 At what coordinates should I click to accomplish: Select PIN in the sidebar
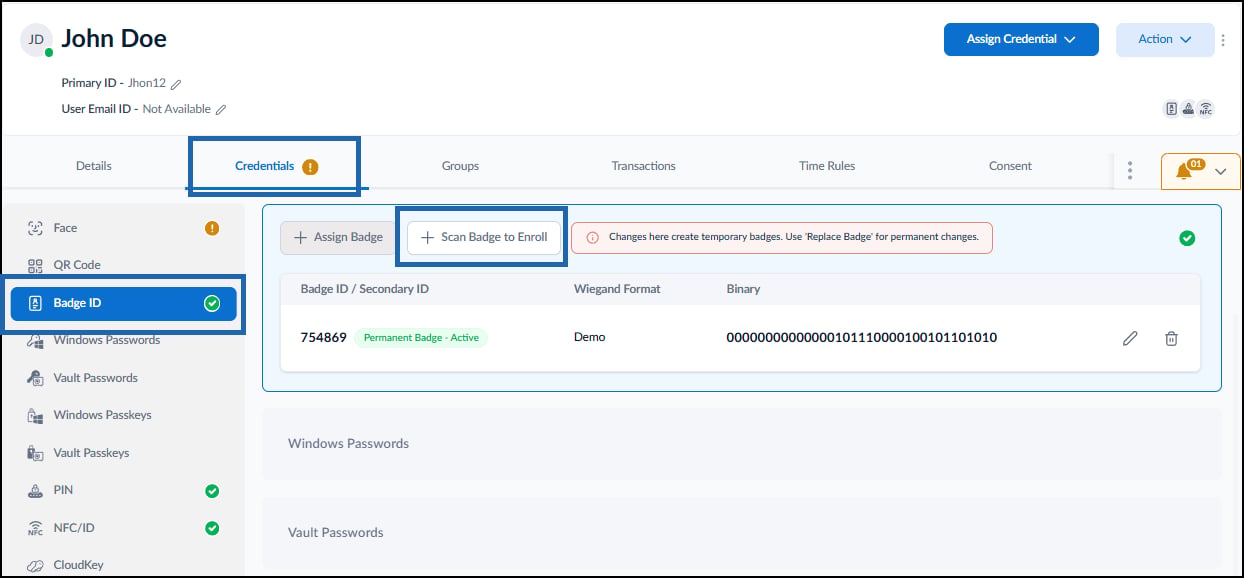[x=123, y=491]
